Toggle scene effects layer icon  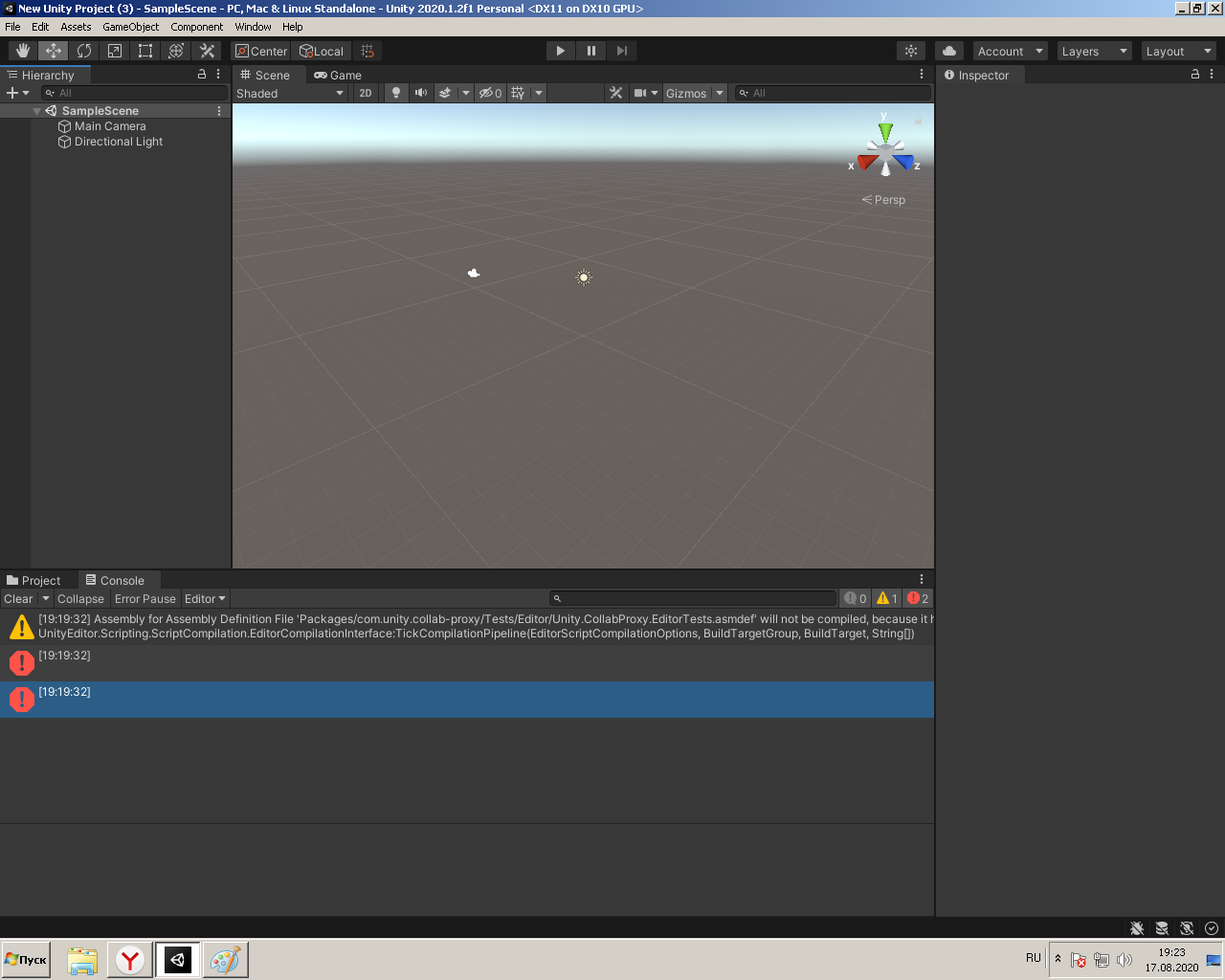click(445, 93)
